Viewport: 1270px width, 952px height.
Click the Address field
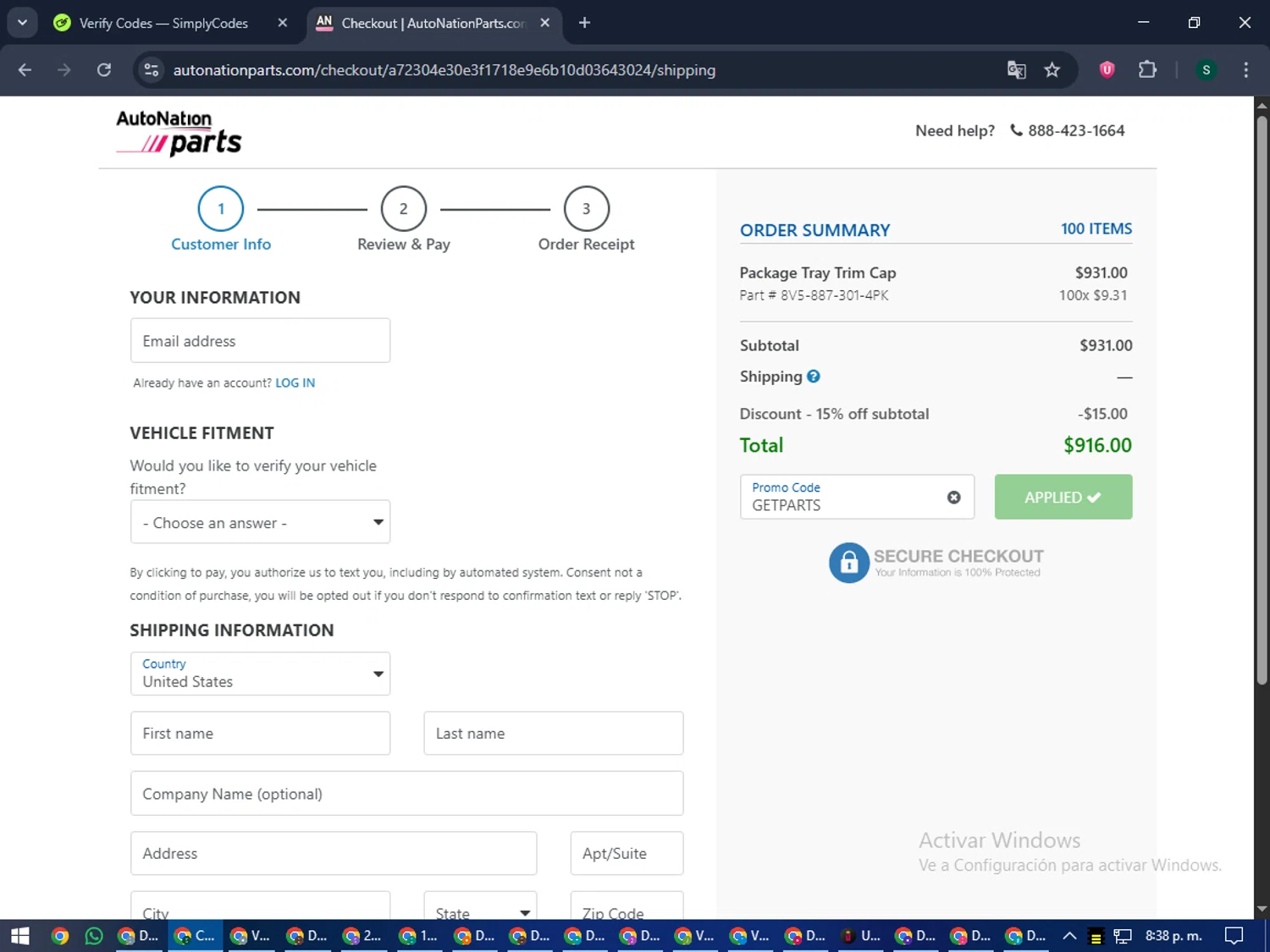point(334,853)
